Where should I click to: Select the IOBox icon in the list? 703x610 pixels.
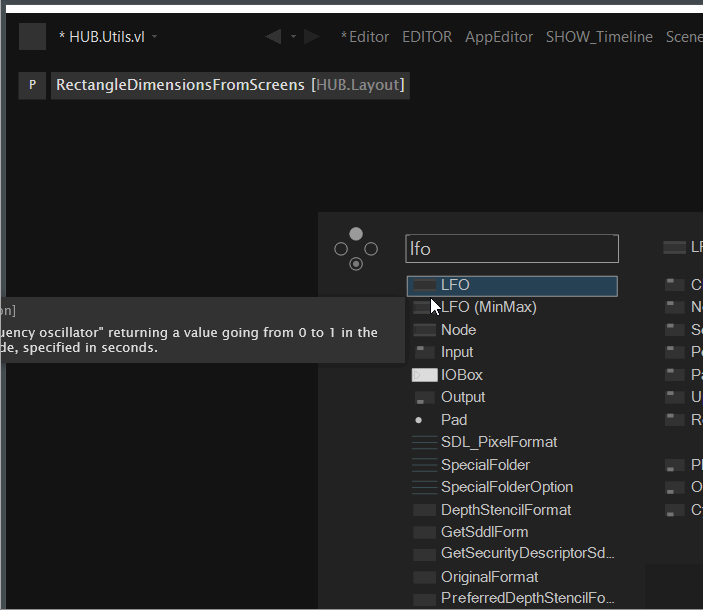(x=425, y=375)
